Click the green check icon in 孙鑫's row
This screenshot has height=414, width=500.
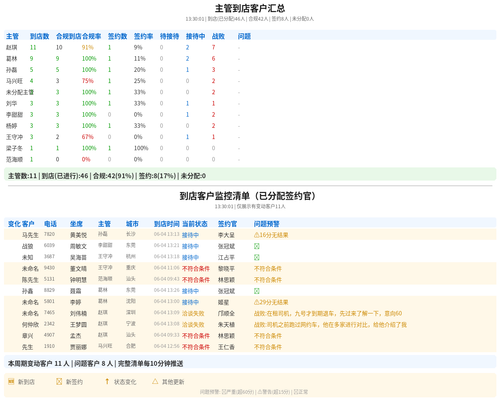pyautogui.click(x=257, y=291)
